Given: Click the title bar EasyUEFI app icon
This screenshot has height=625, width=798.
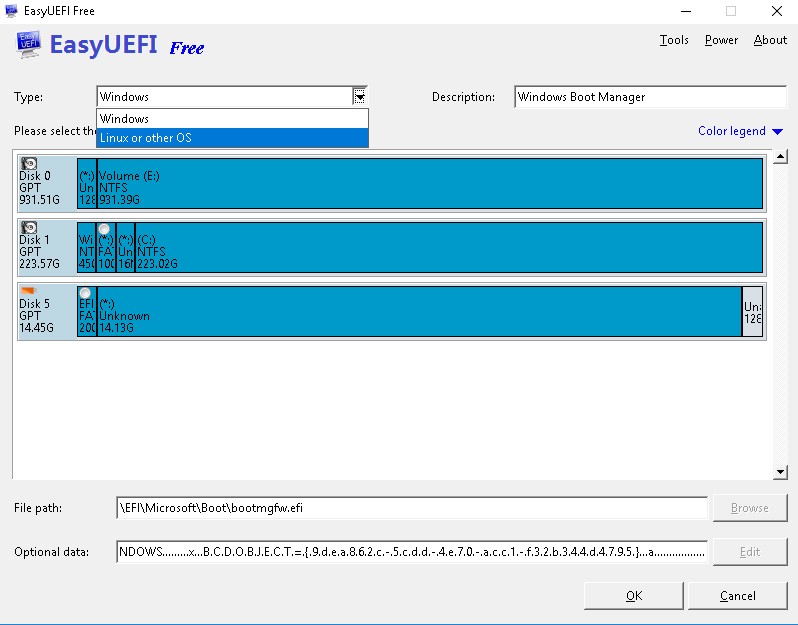Looking at the screenshot, I should click(11, 11).
